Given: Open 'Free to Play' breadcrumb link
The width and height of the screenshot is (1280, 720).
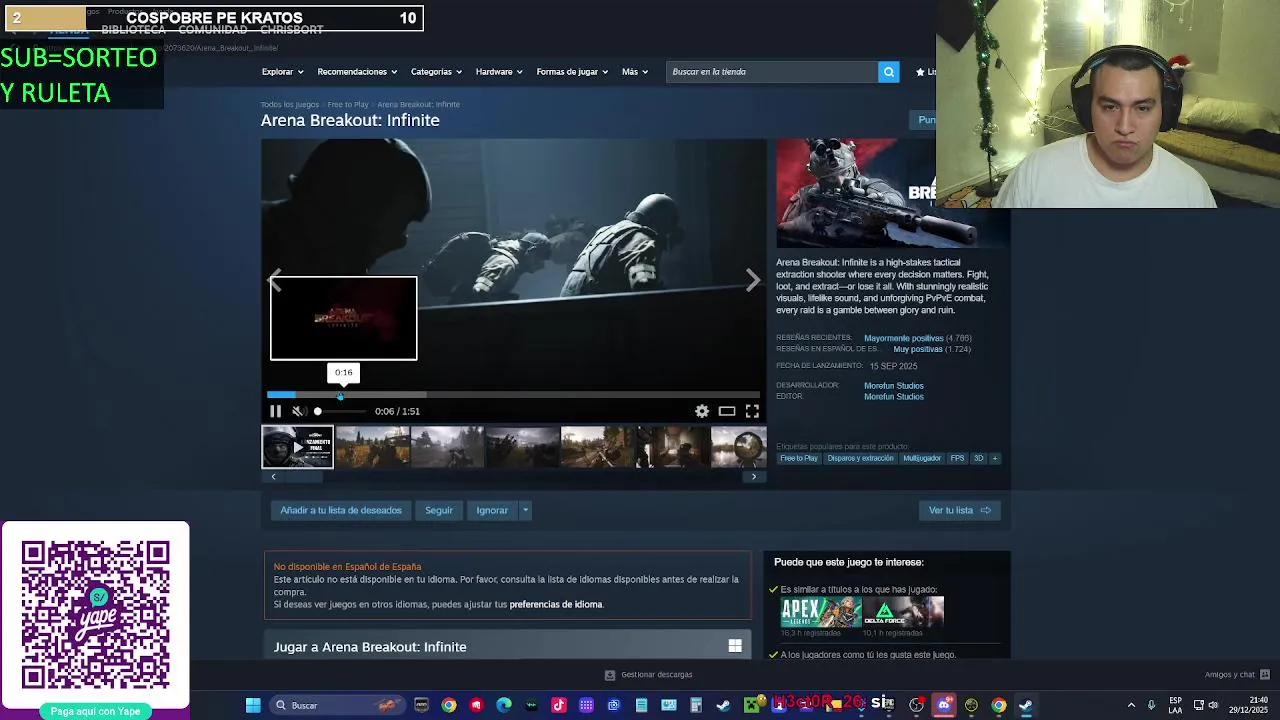Looking at the screenshot, I should (x=348, y=104).
